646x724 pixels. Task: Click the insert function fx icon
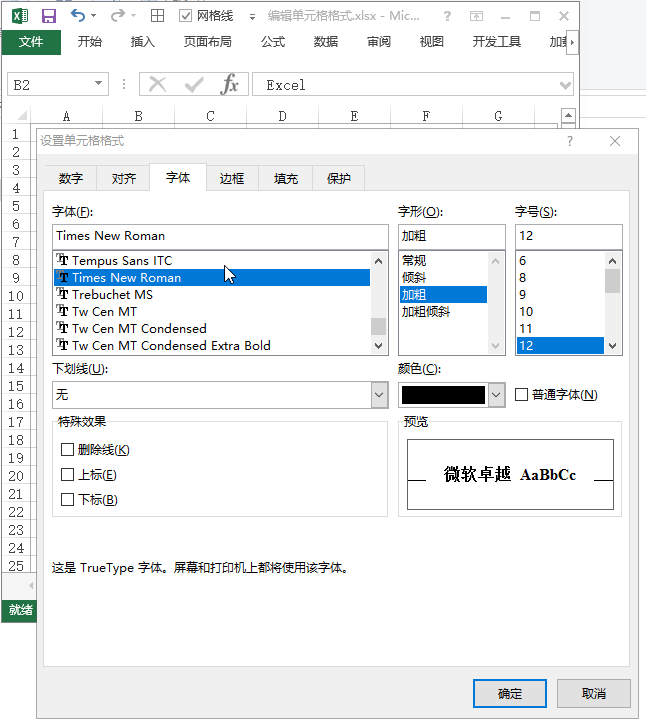point(230,85)
